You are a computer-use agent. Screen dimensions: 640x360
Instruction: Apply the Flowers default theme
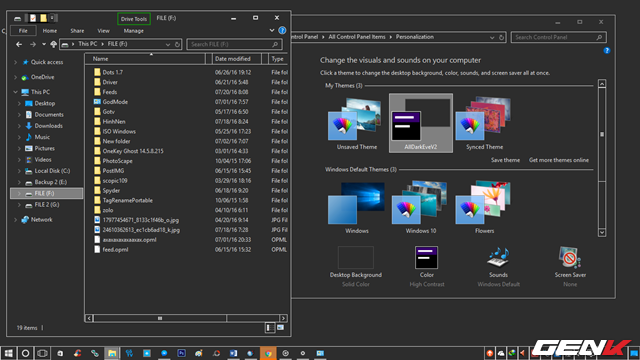click(484, 207)
